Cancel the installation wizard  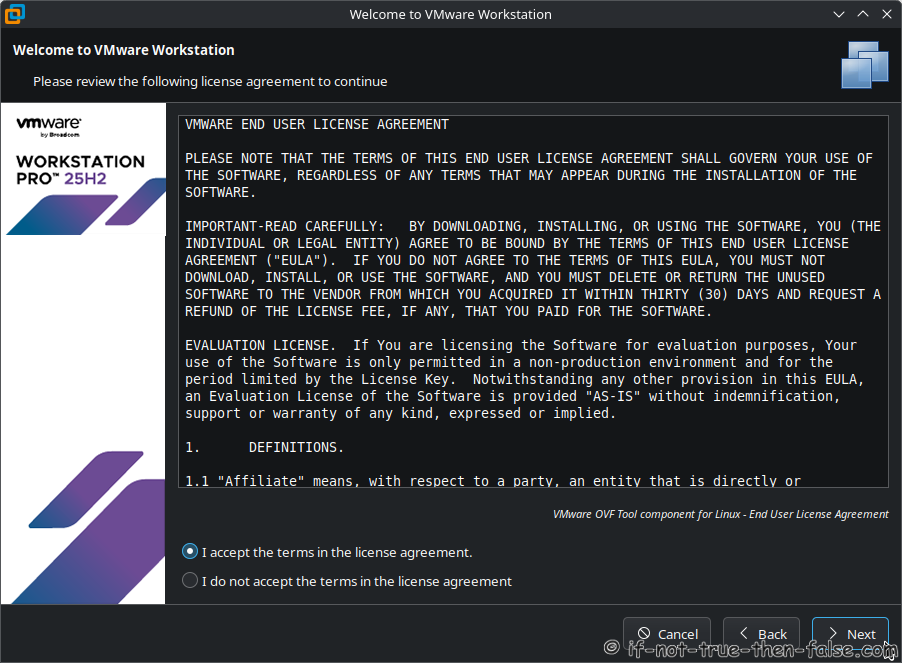pos(667,634)
